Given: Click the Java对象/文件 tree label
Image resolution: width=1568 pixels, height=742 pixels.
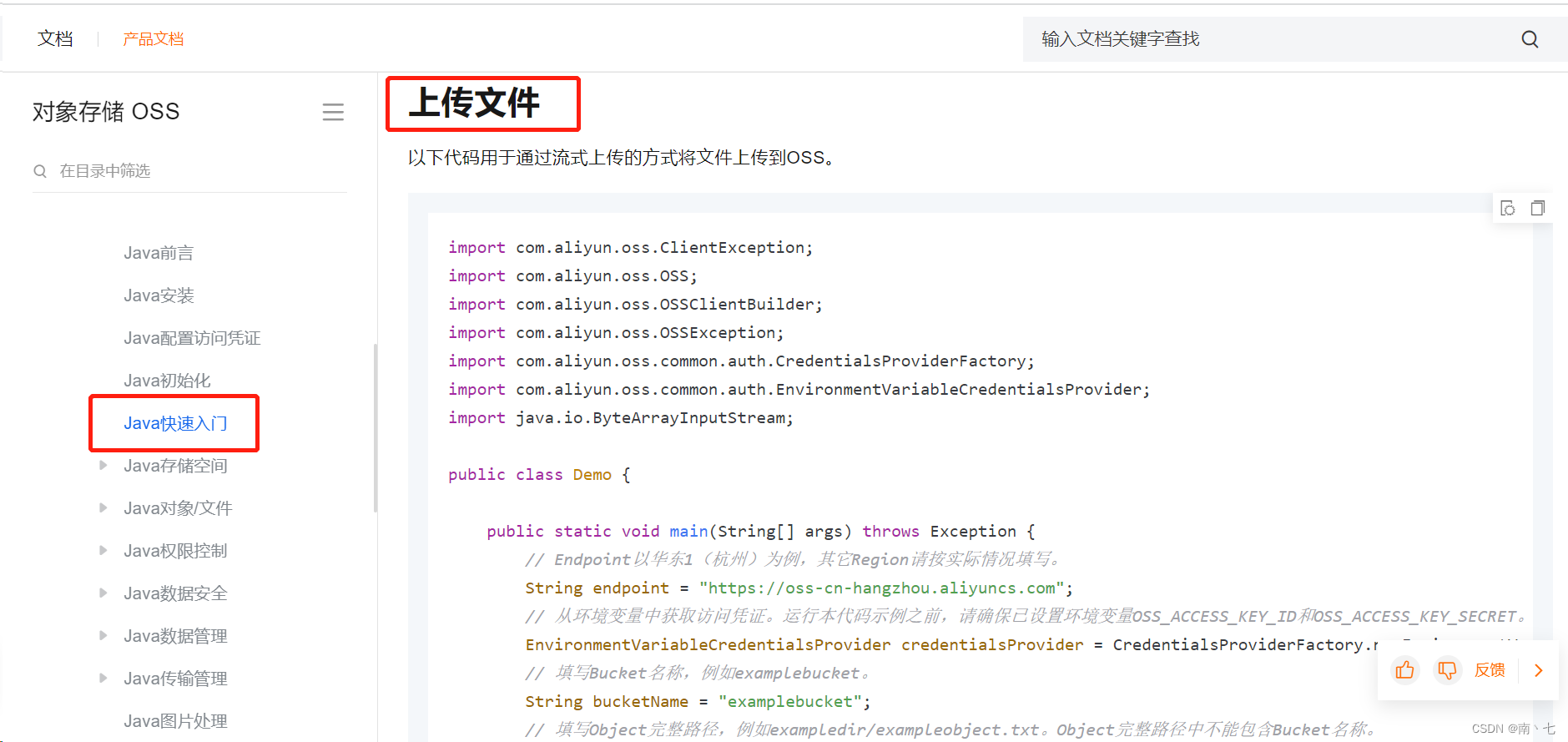Looking at the screenshot, I should (178, 508).
